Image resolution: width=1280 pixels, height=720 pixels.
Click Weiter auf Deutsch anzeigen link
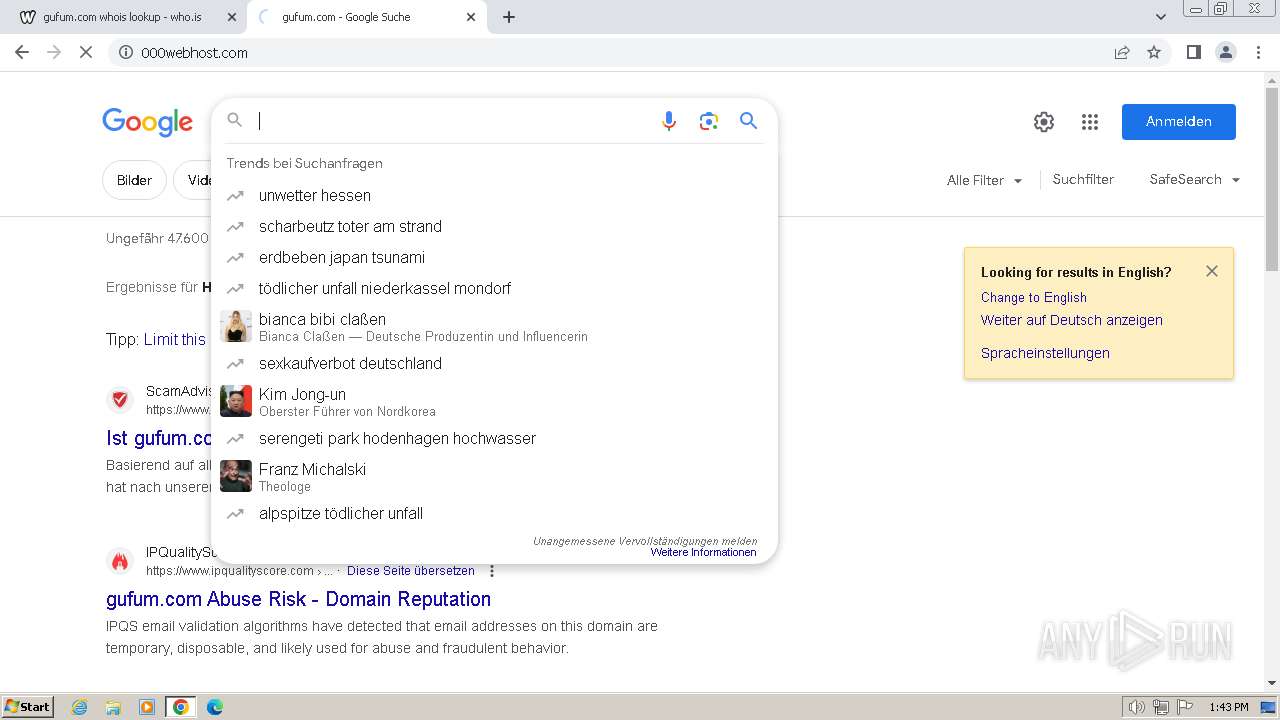coord(1071,321)
